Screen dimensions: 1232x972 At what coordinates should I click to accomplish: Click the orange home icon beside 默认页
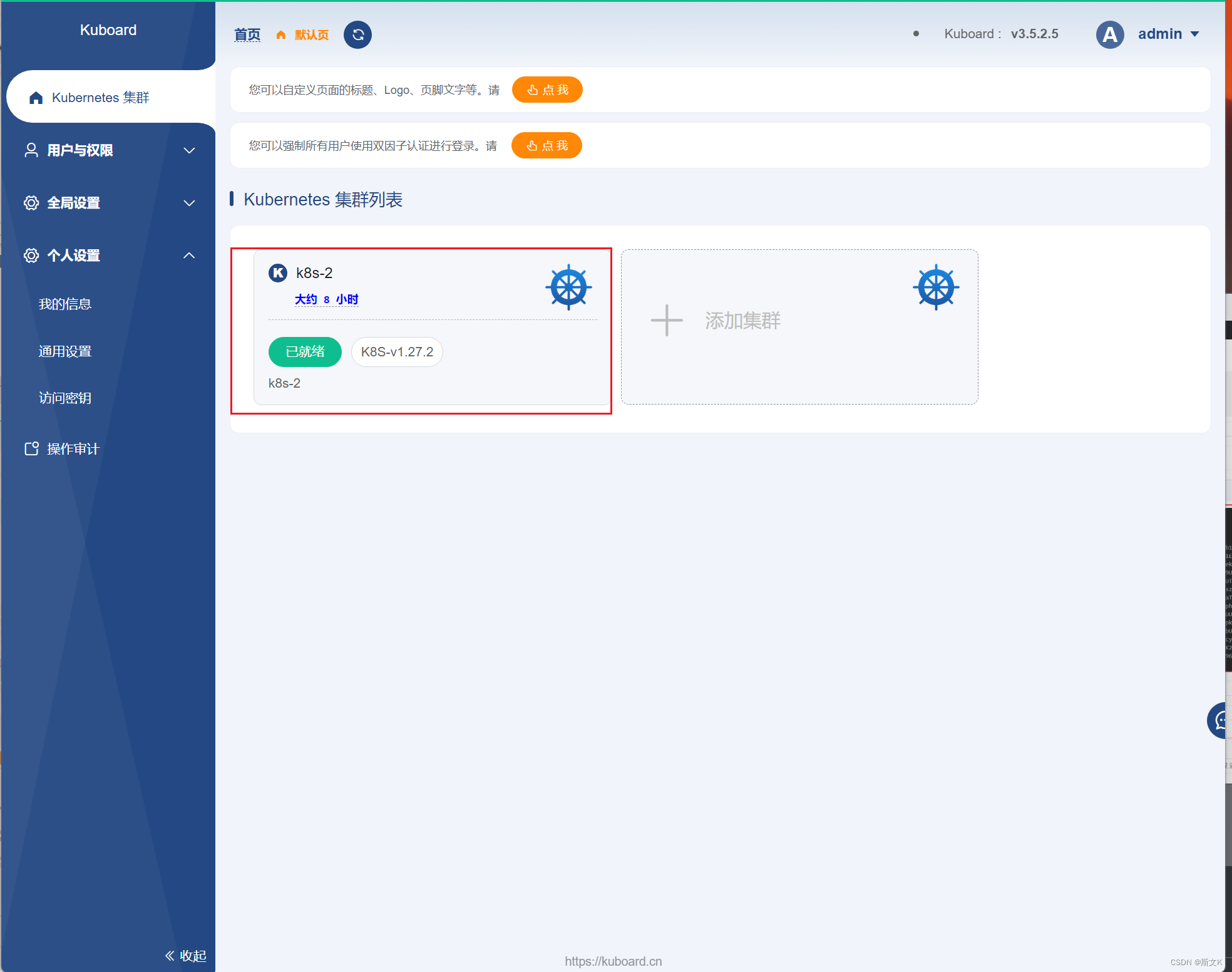click(x=281, y=35)
